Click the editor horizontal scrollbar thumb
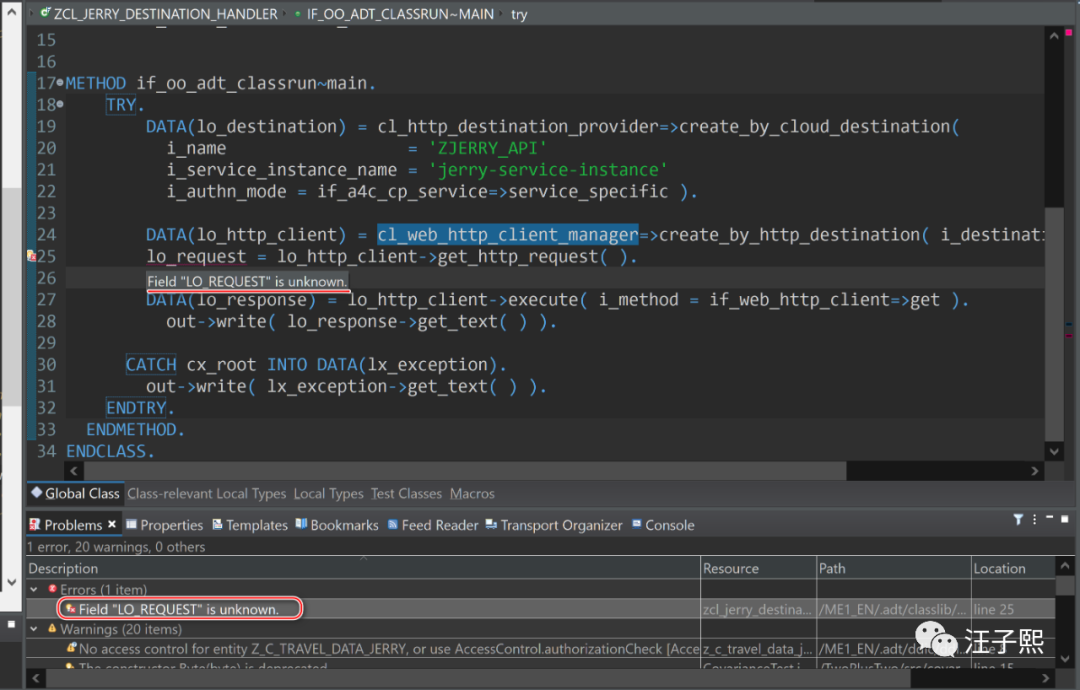Viewport: 1080px width, 690px height. pos(465,471)
